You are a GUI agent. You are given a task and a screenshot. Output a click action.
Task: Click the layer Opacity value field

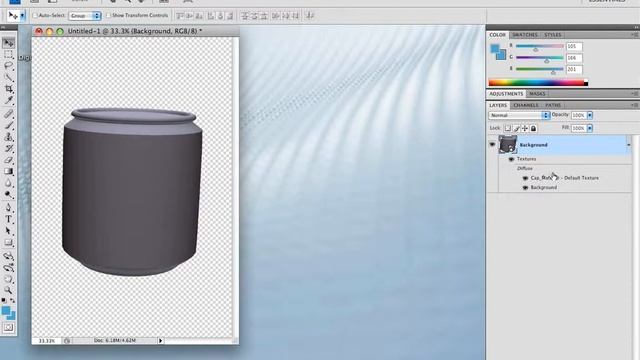(x=579, y=116)
